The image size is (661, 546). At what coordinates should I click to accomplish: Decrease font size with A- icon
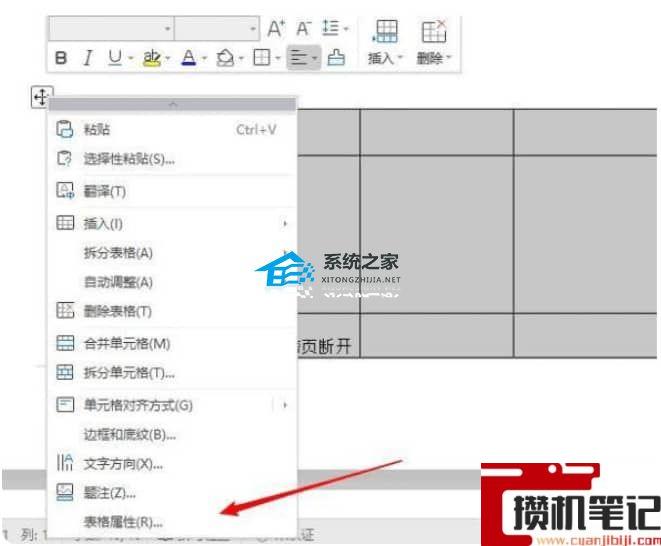pyautogui.click(x=304, y=29)
